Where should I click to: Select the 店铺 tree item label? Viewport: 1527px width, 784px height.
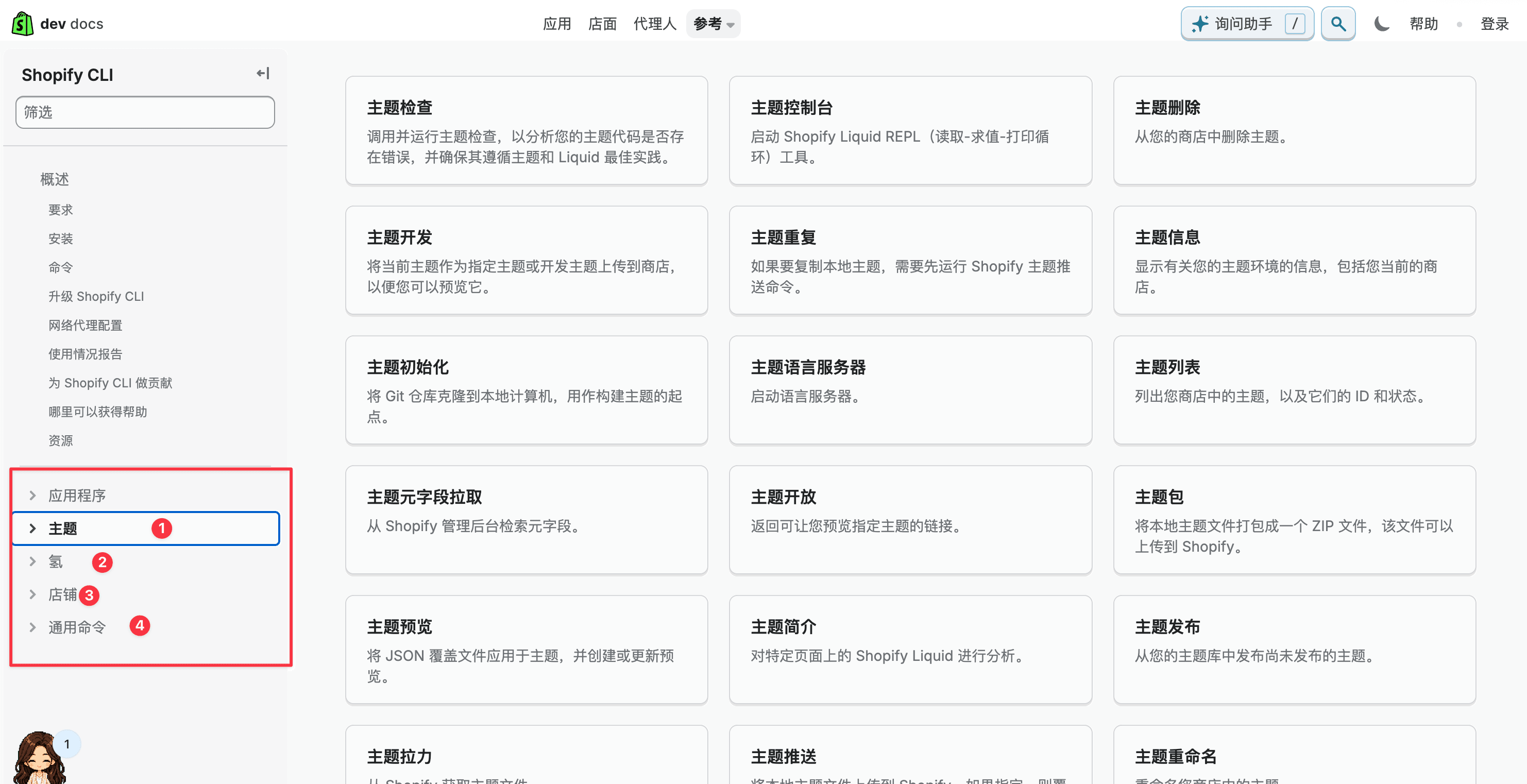click(x=63, y=594)
